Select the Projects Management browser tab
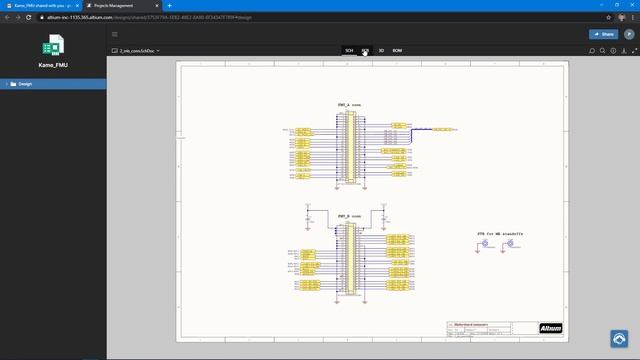 [121, 6]
